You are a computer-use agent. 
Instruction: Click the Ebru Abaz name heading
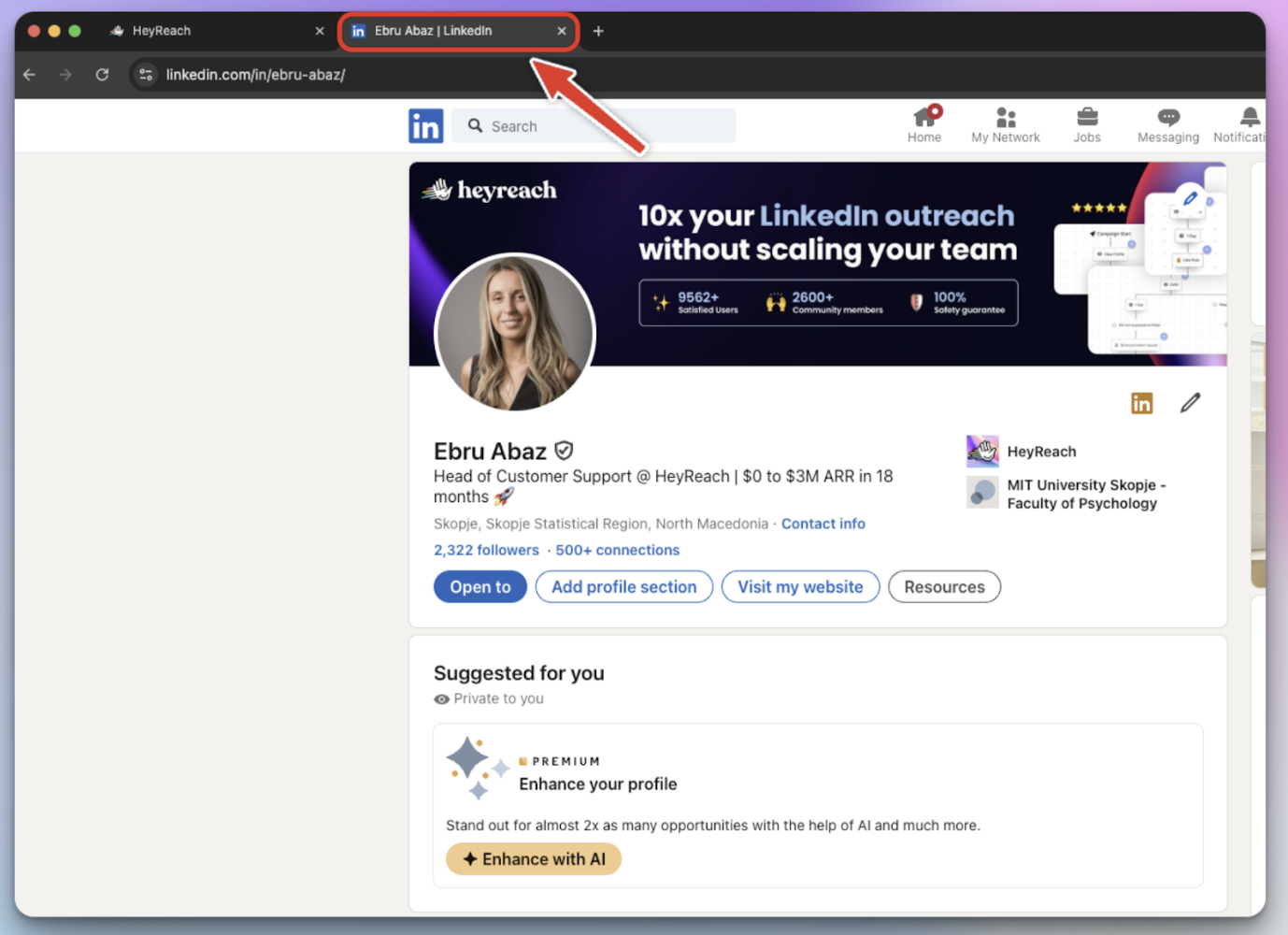490,451
